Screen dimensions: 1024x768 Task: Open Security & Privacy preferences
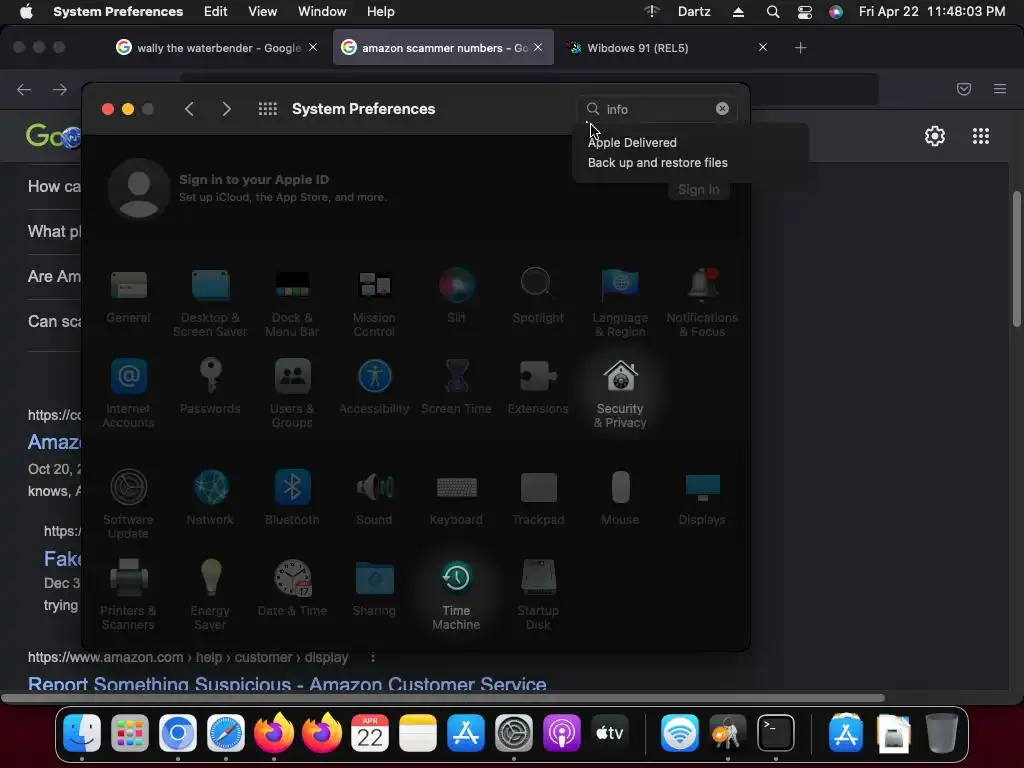[620, 393]
